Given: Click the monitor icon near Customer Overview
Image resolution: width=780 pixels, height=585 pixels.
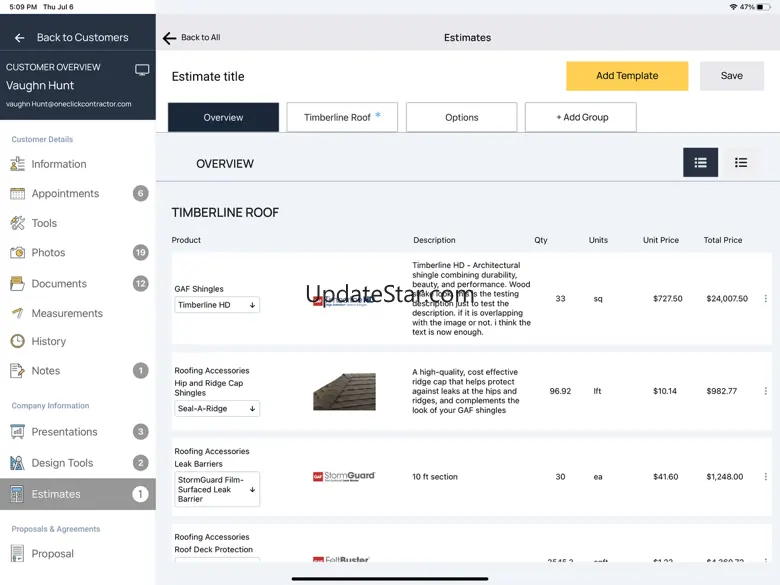Looking at the screenshot, I should click(x=142, y=70).
